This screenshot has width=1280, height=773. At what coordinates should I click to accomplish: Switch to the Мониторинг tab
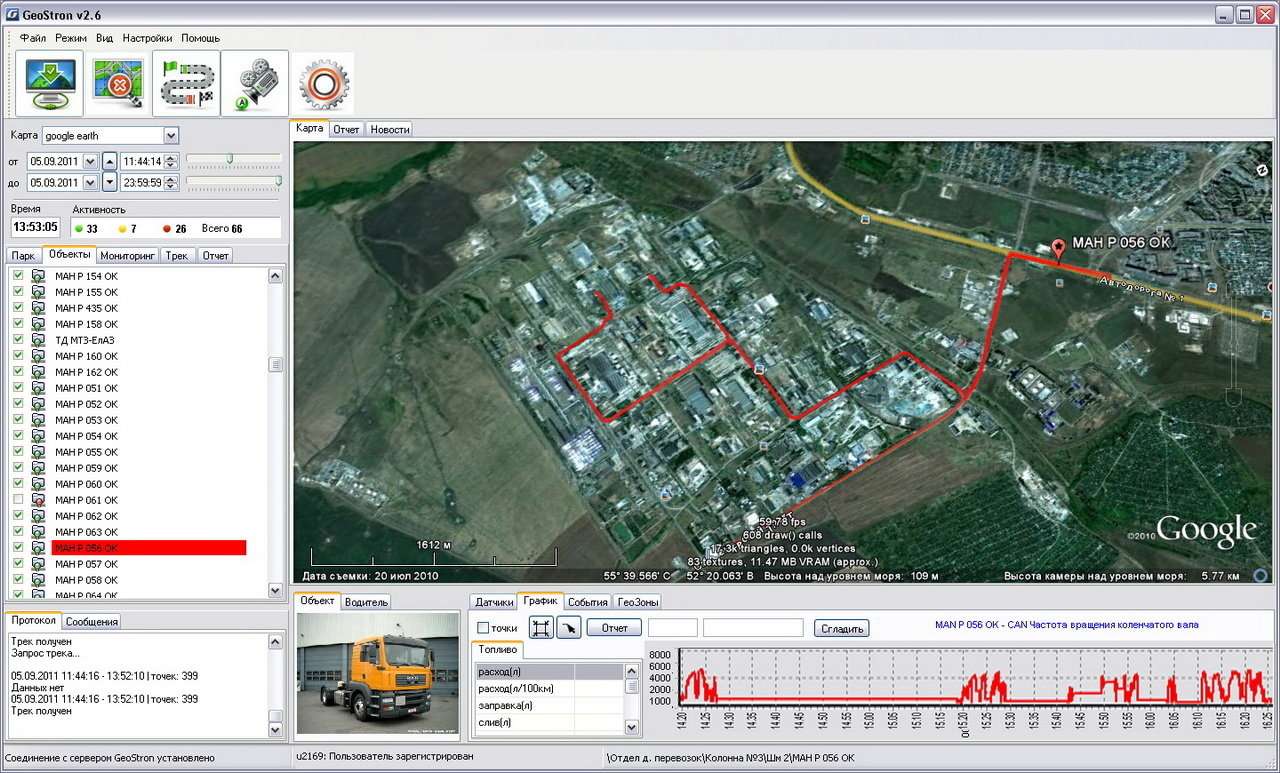[128, 255]
